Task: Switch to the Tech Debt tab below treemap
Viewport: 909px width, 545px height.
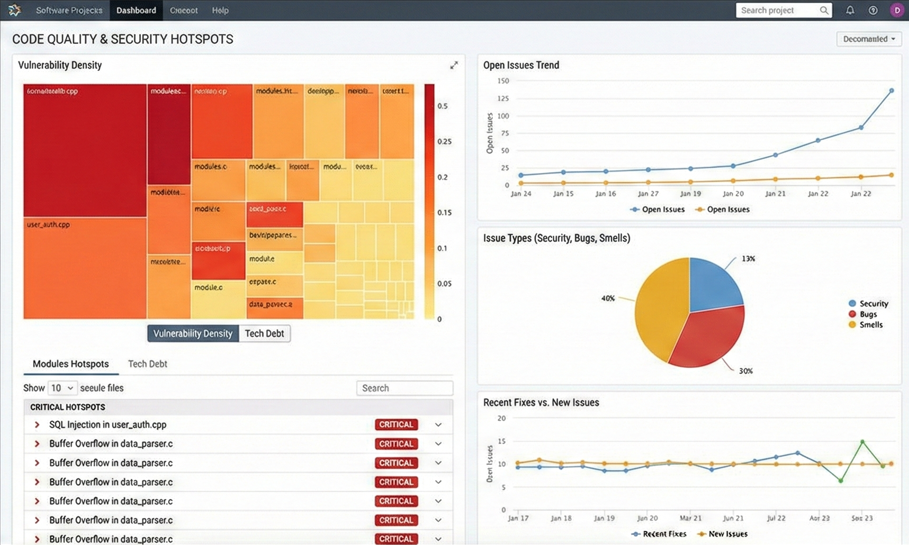Action: pos(147,364)
